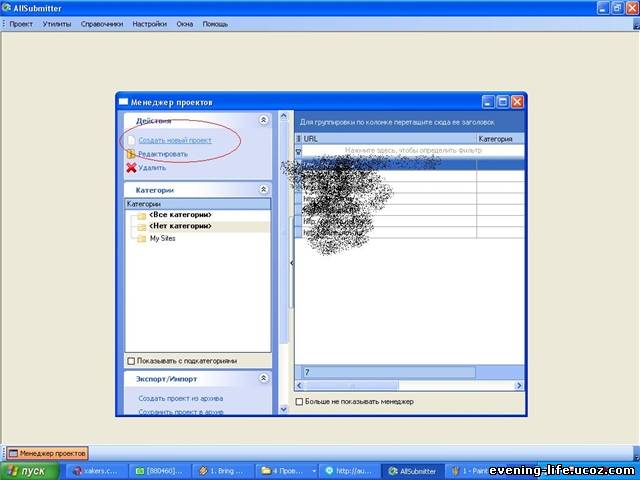The height and width of the screenshot is (480, 640).
Task: Open the Утилиты menu
Action: [57, 24]
